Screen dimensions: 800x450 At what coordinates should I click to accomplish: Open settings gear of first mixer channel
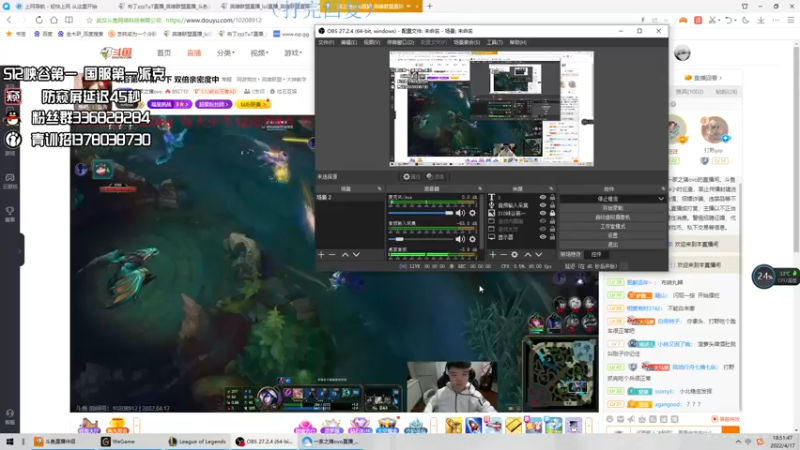click(x=472, y=213)
